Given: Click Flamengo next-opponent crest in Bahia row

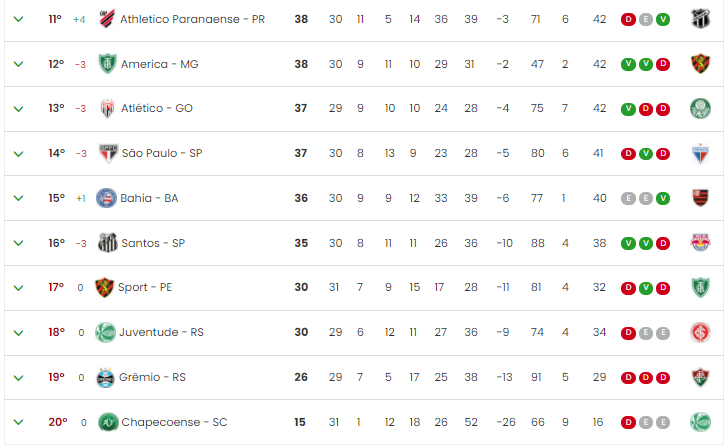Looking at the screenshot, I should point(700,198).
